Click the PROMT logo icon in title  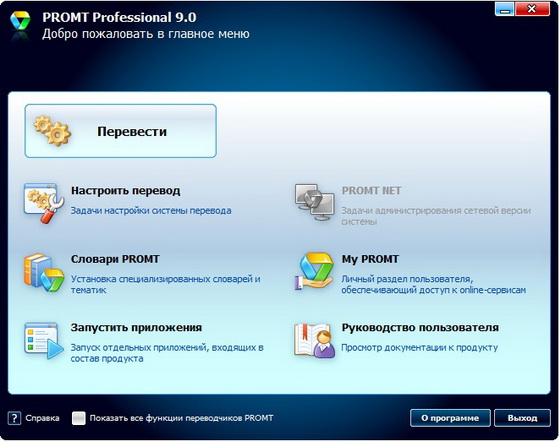20,21
